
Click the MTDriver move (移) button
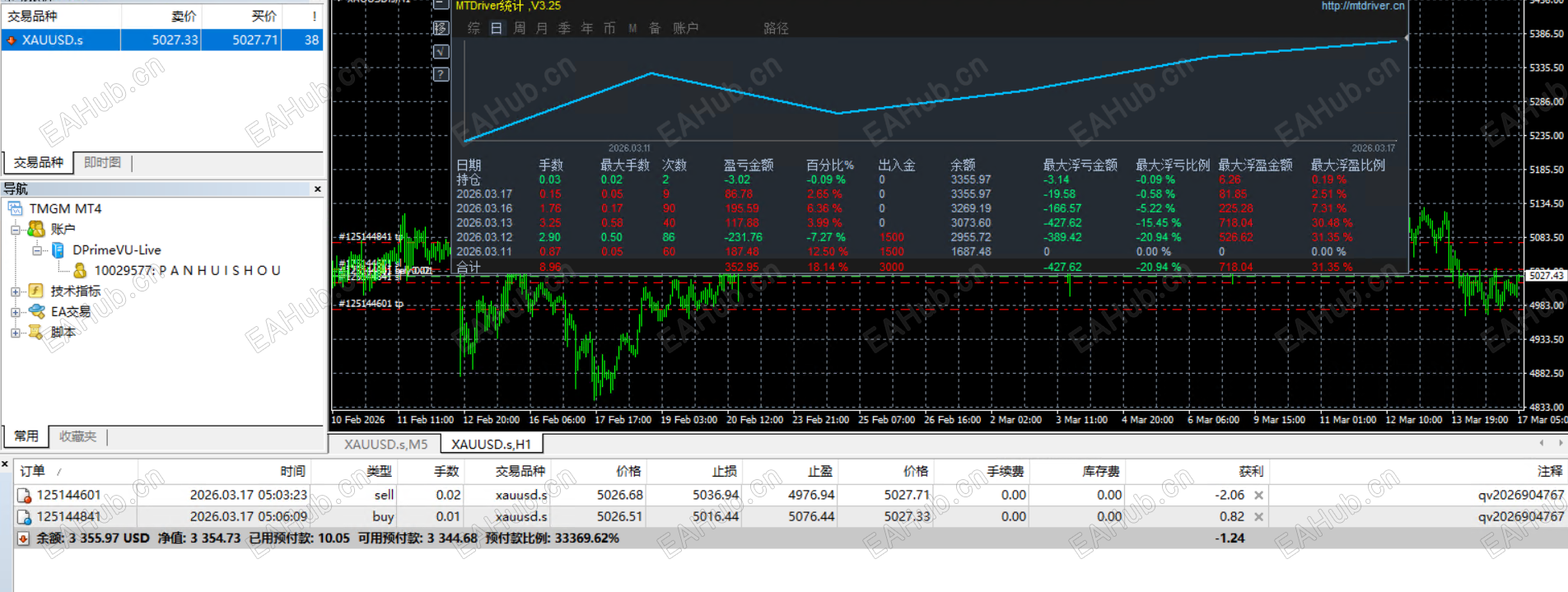coord(441,28)
